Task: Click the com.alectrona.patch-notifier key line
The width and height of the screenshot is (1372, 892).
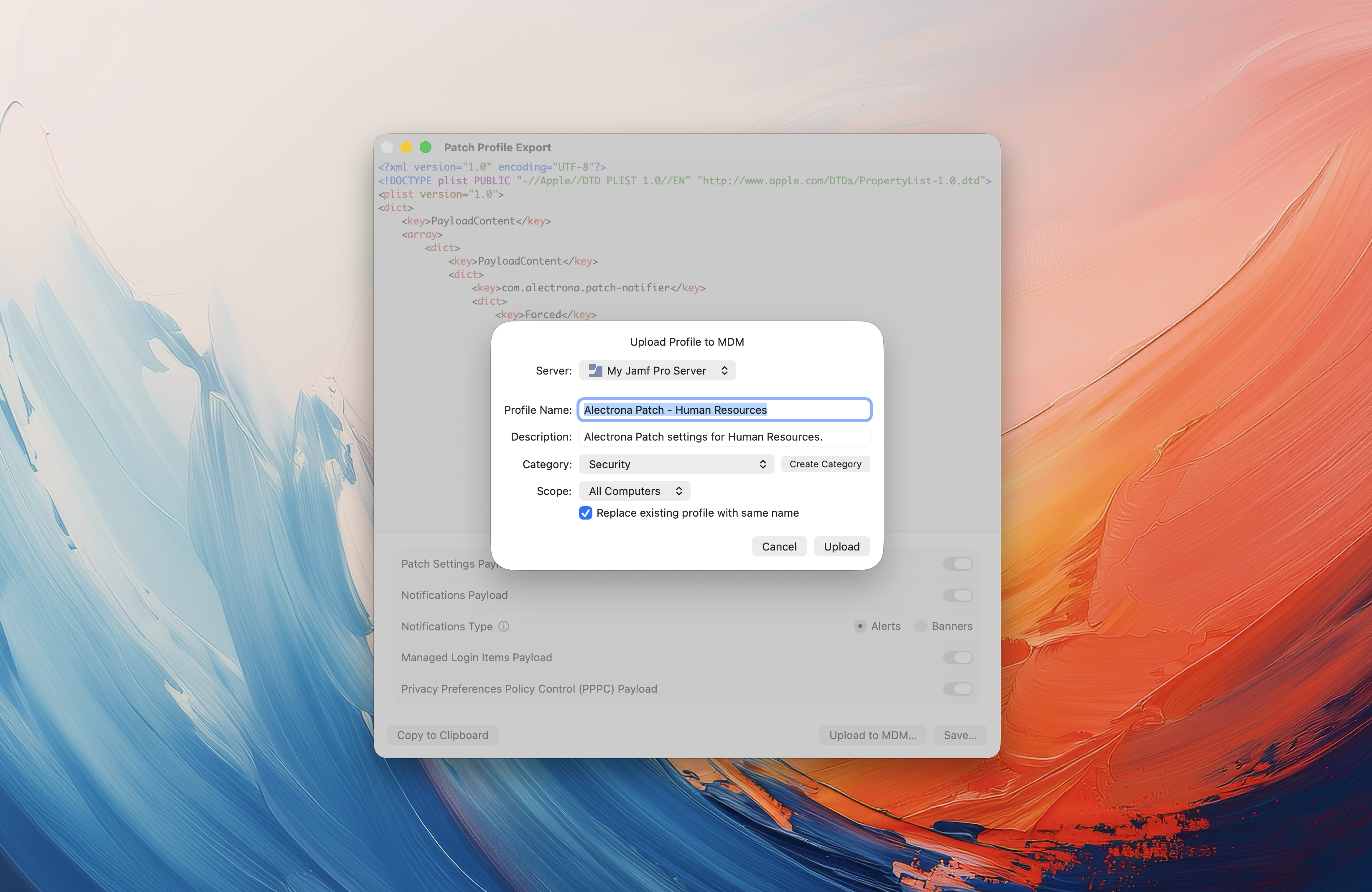Action: [589, 288]
